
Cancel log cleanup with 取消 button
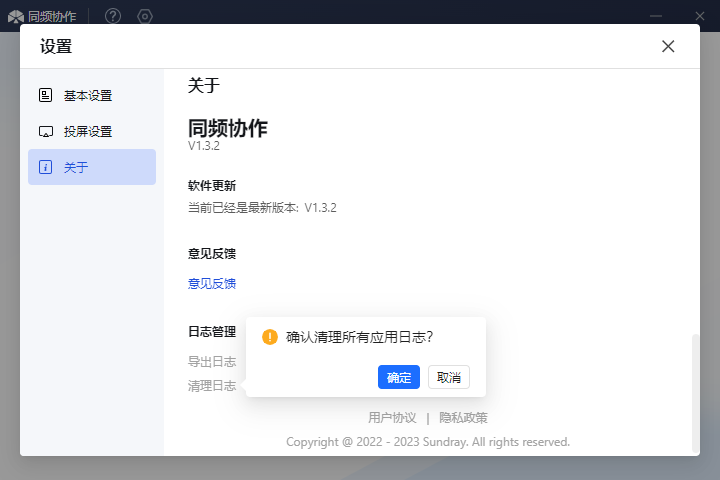pos(449,377)
